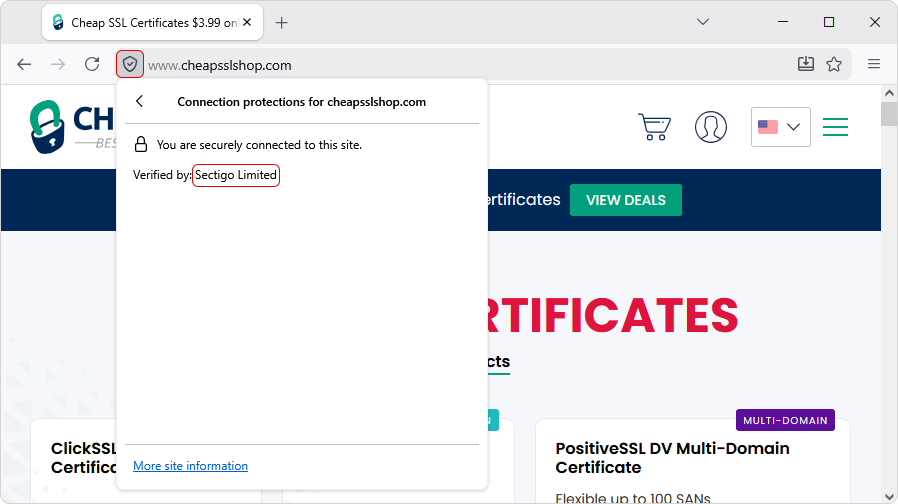
Task: Click 'Flexible up to 100 SANs' text
Action: [633, 498]
